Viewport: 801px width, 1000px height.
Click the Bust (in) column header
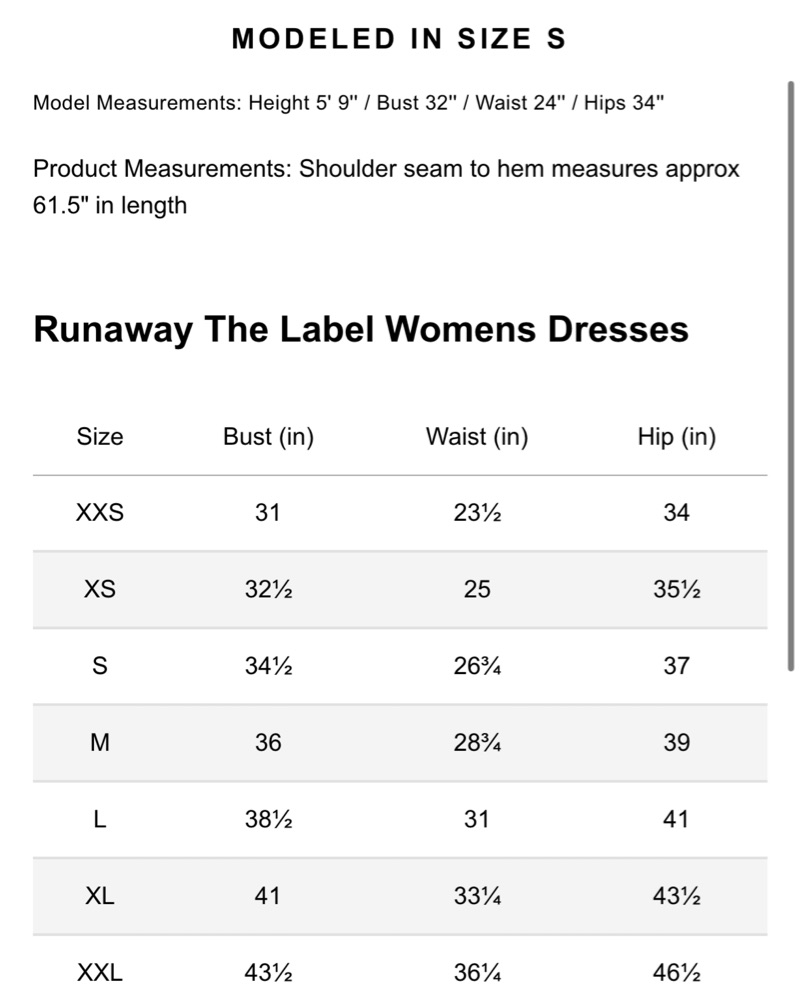tap(268, 437)
